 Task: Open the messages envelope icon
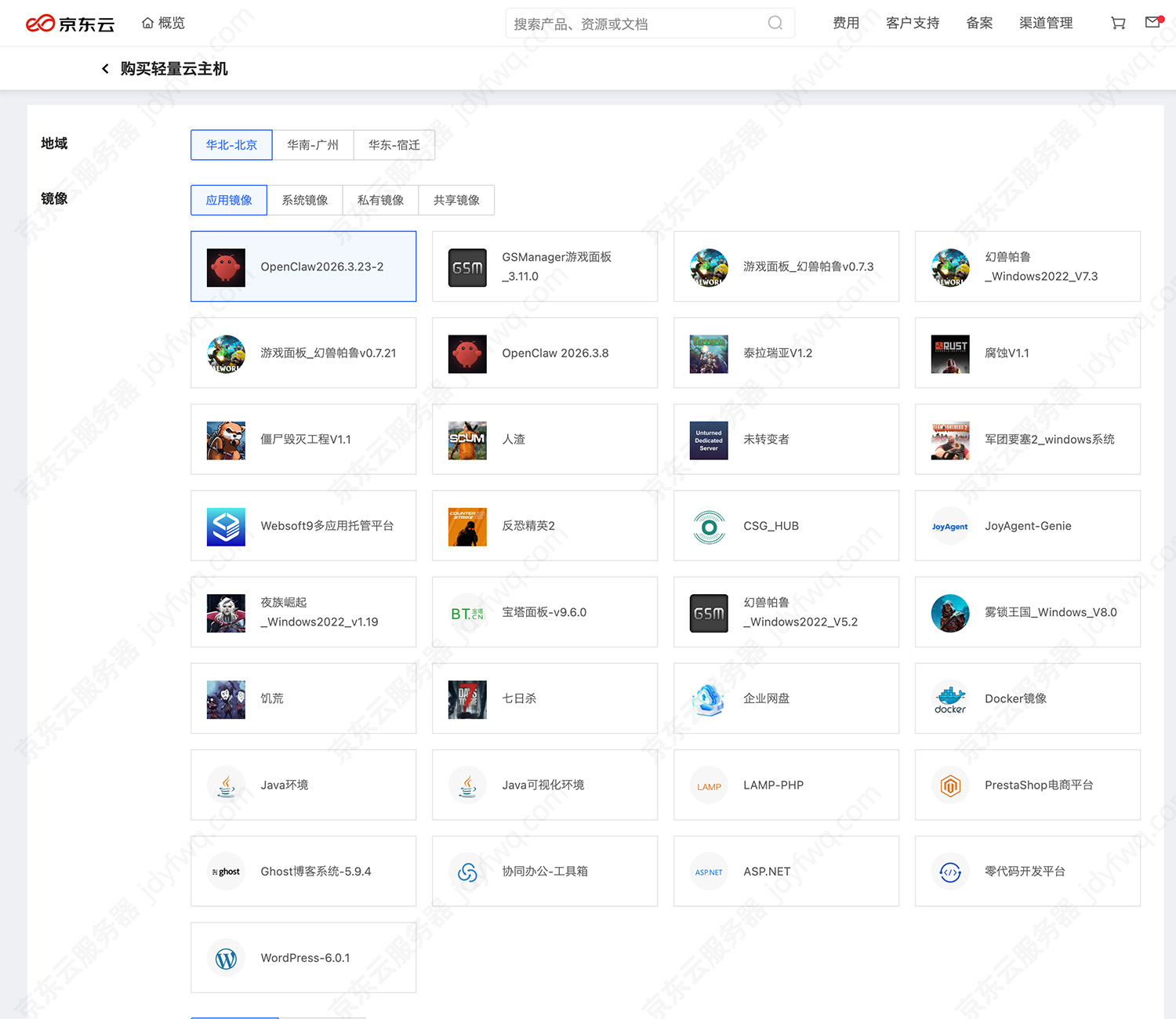(1153, 22)
